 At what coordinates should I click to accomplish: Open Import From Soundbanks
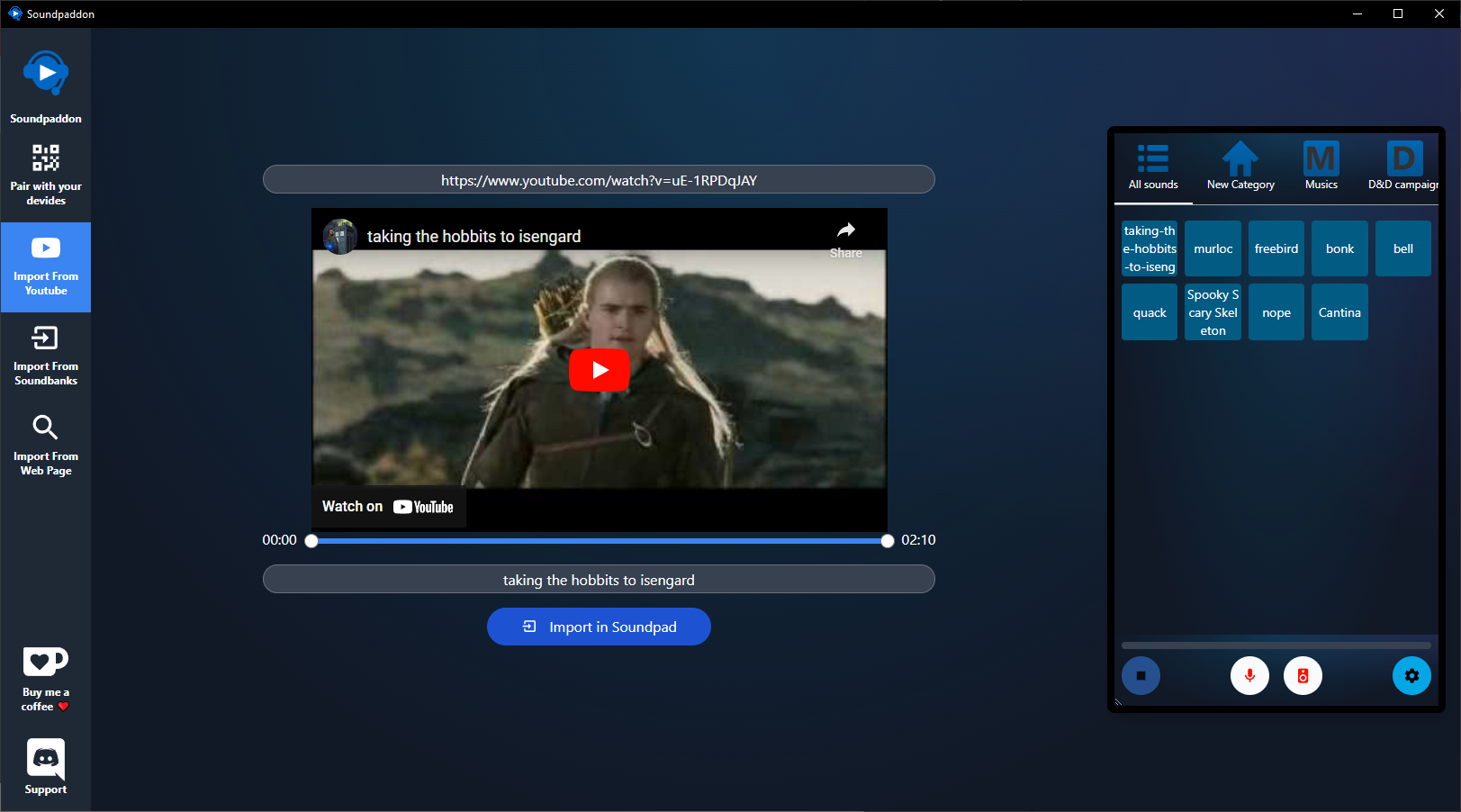click(46, 357)
